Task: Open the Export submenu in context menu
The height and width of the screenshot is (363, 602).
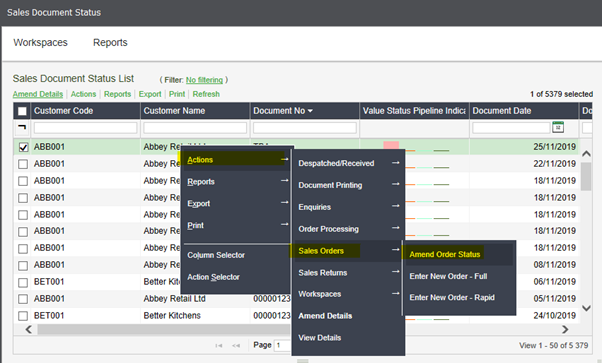Action: coord(236,204)
